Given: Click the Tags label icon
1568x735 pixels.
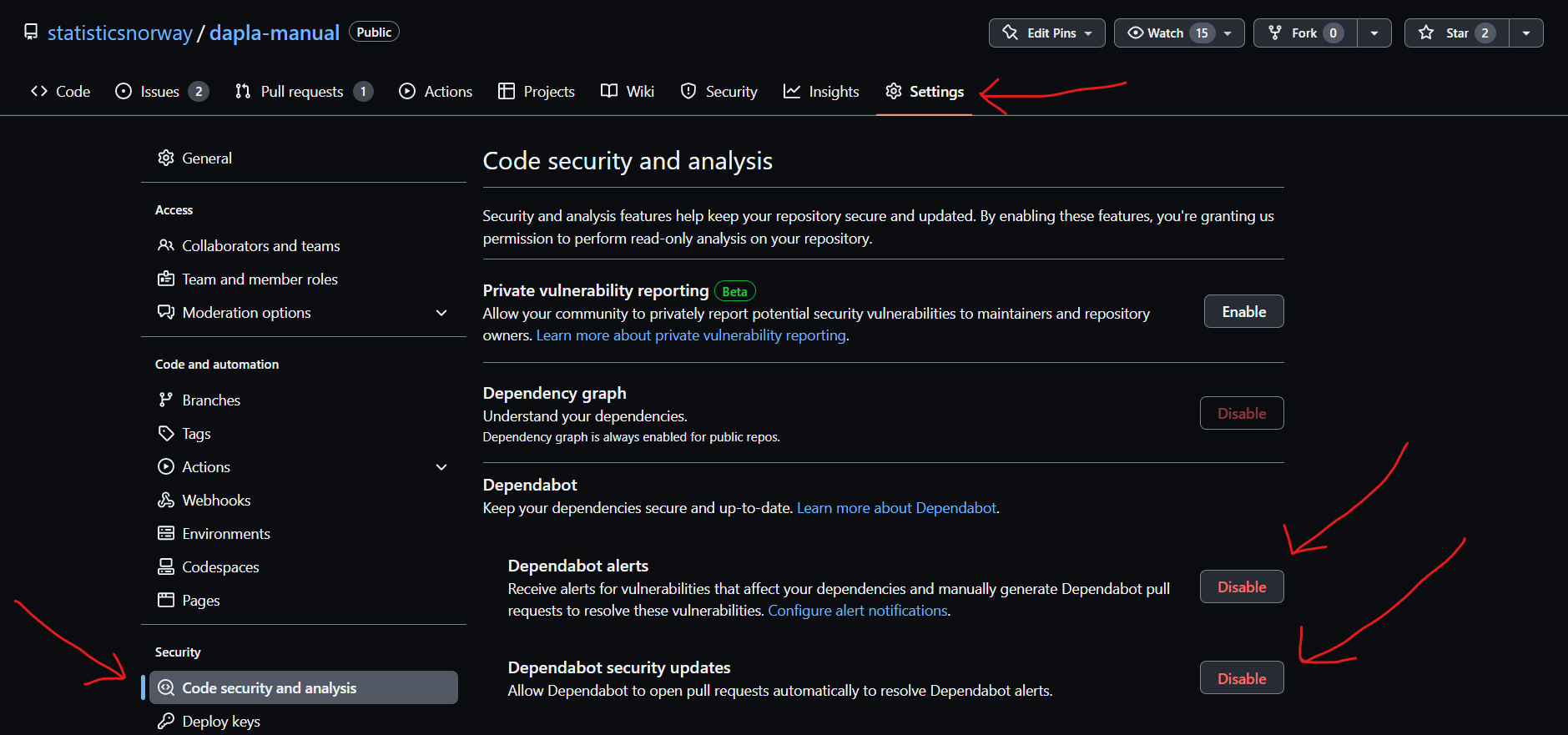Looking at the screenshot, I should pos(166,433).
